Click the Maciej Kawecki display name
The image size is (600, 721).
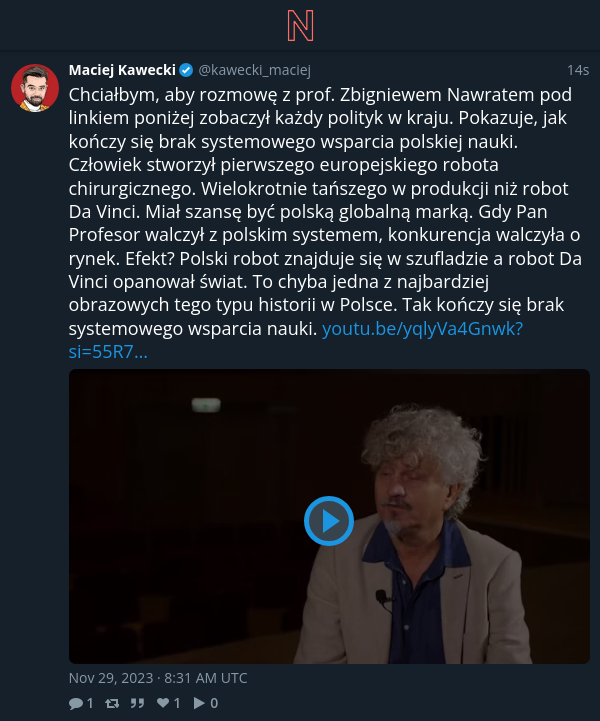[122, 70]
